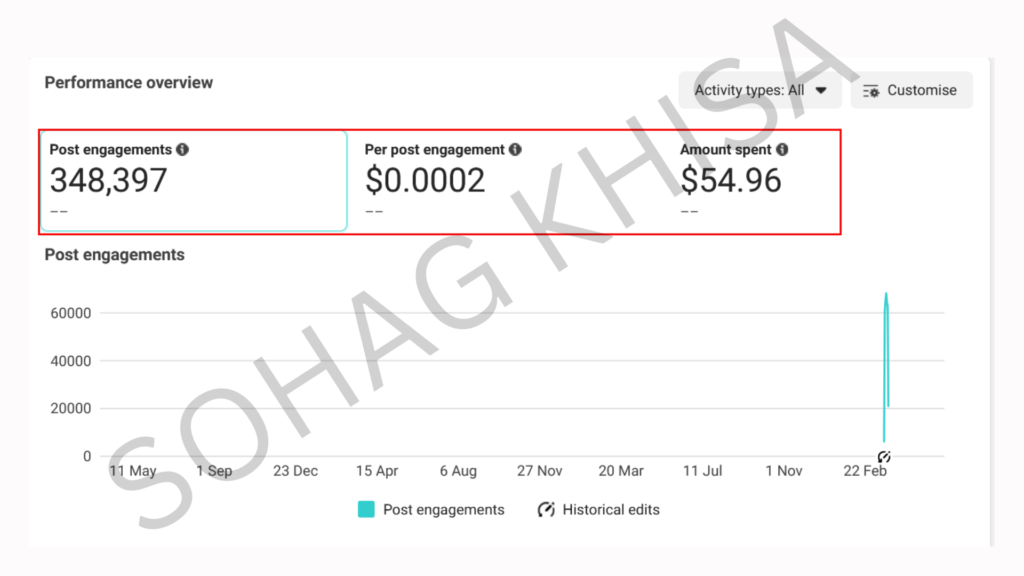Click the 22 Feb date label

click(x=865, y=471)
